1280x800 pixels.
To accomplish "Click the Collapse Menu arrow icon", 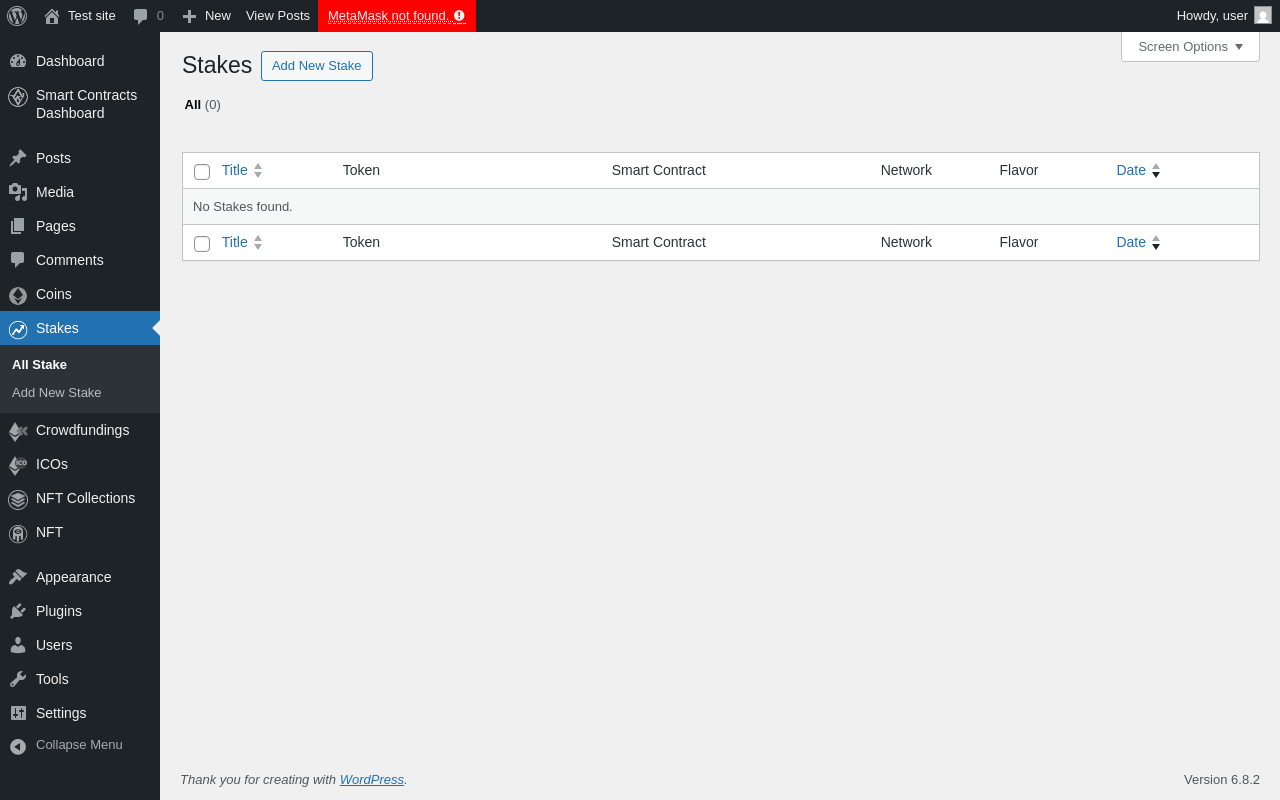I will [18, 746].
